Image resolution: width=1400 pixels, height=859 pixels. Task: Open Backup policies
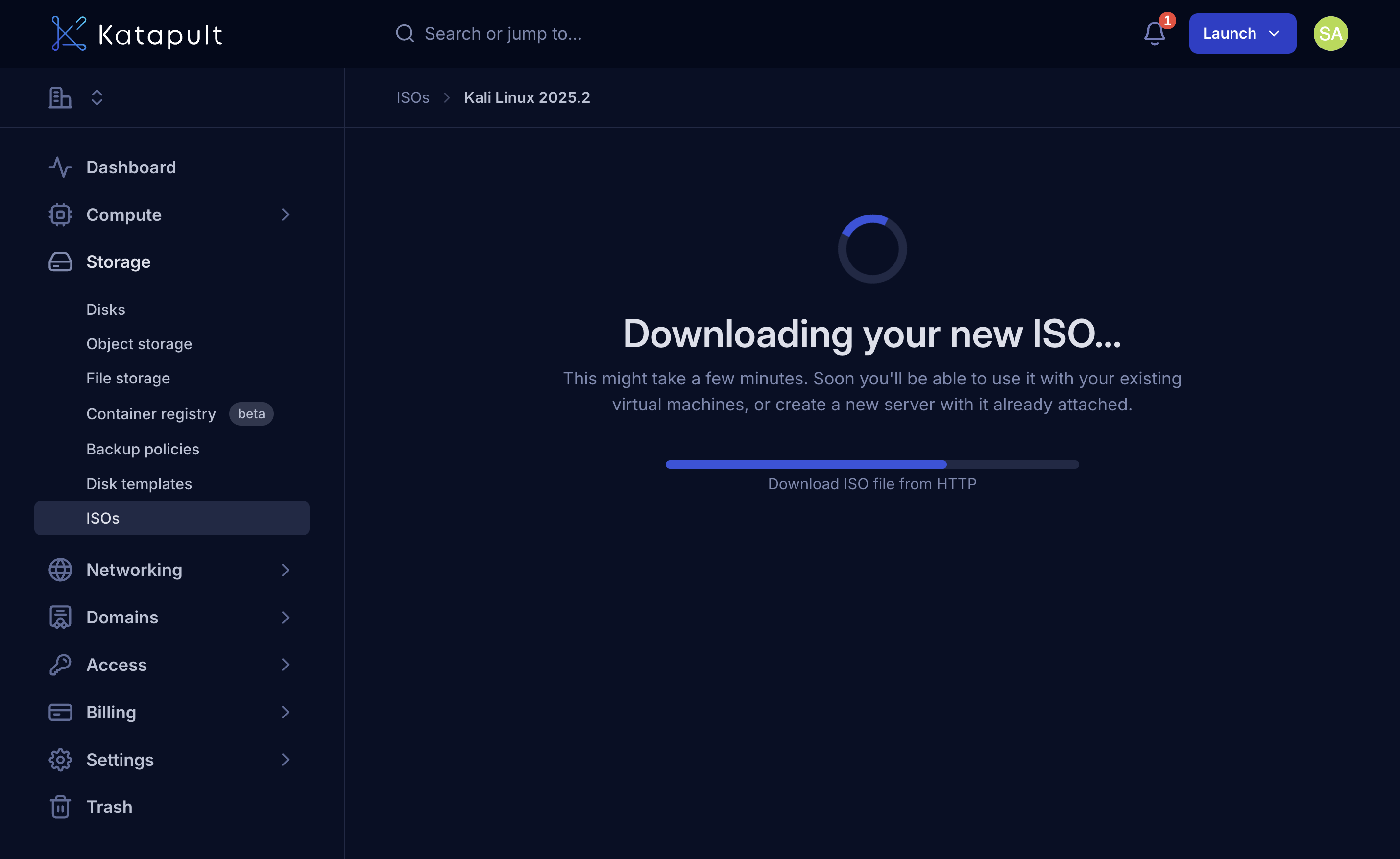pyautogui.click(x=143, y=449)
